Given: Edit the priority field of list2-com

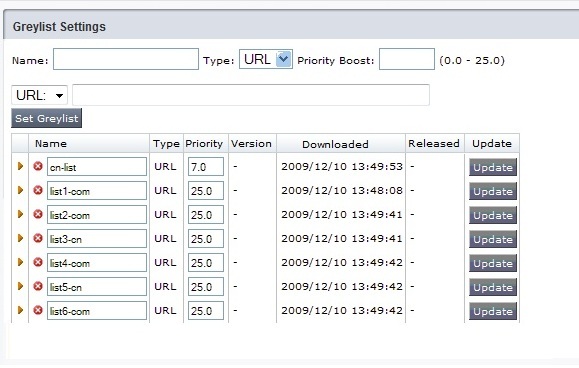Looking at the screenshot, I should coord(206,215).
